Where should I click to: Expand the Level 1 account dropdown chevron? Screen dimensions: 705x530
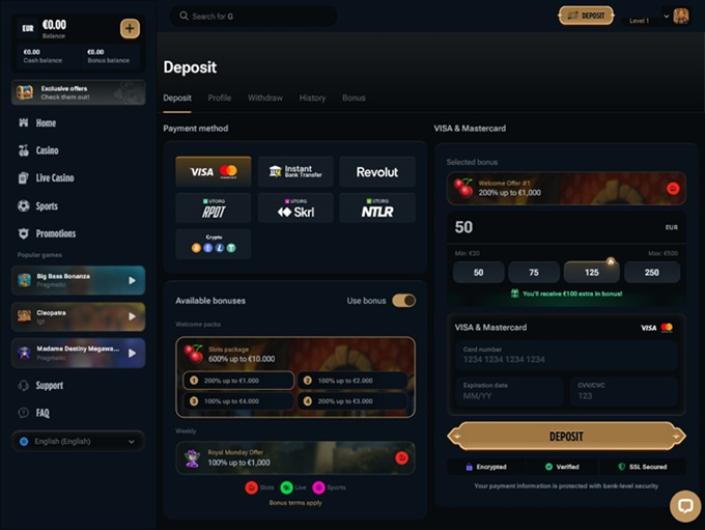tap(666, 17)
